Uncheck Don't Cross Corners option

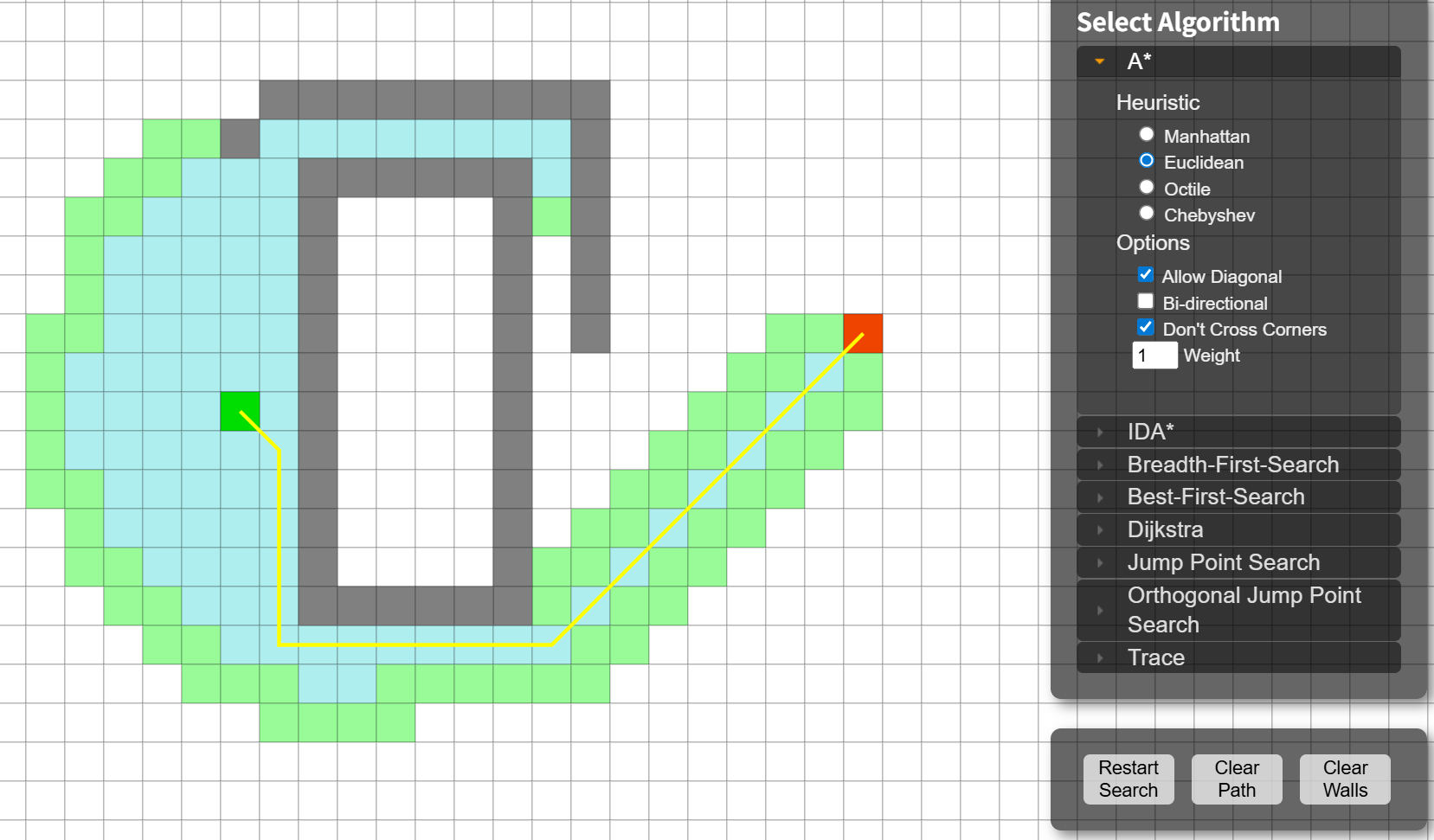[x=1146, y=327]
